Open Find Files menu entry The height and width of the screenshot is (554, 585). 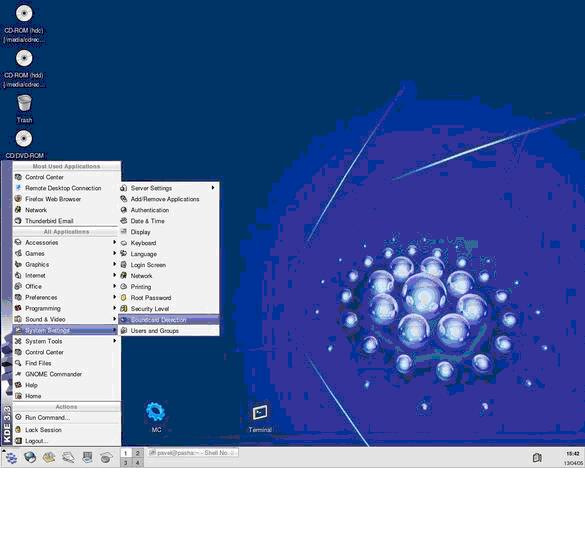[66, 363]
